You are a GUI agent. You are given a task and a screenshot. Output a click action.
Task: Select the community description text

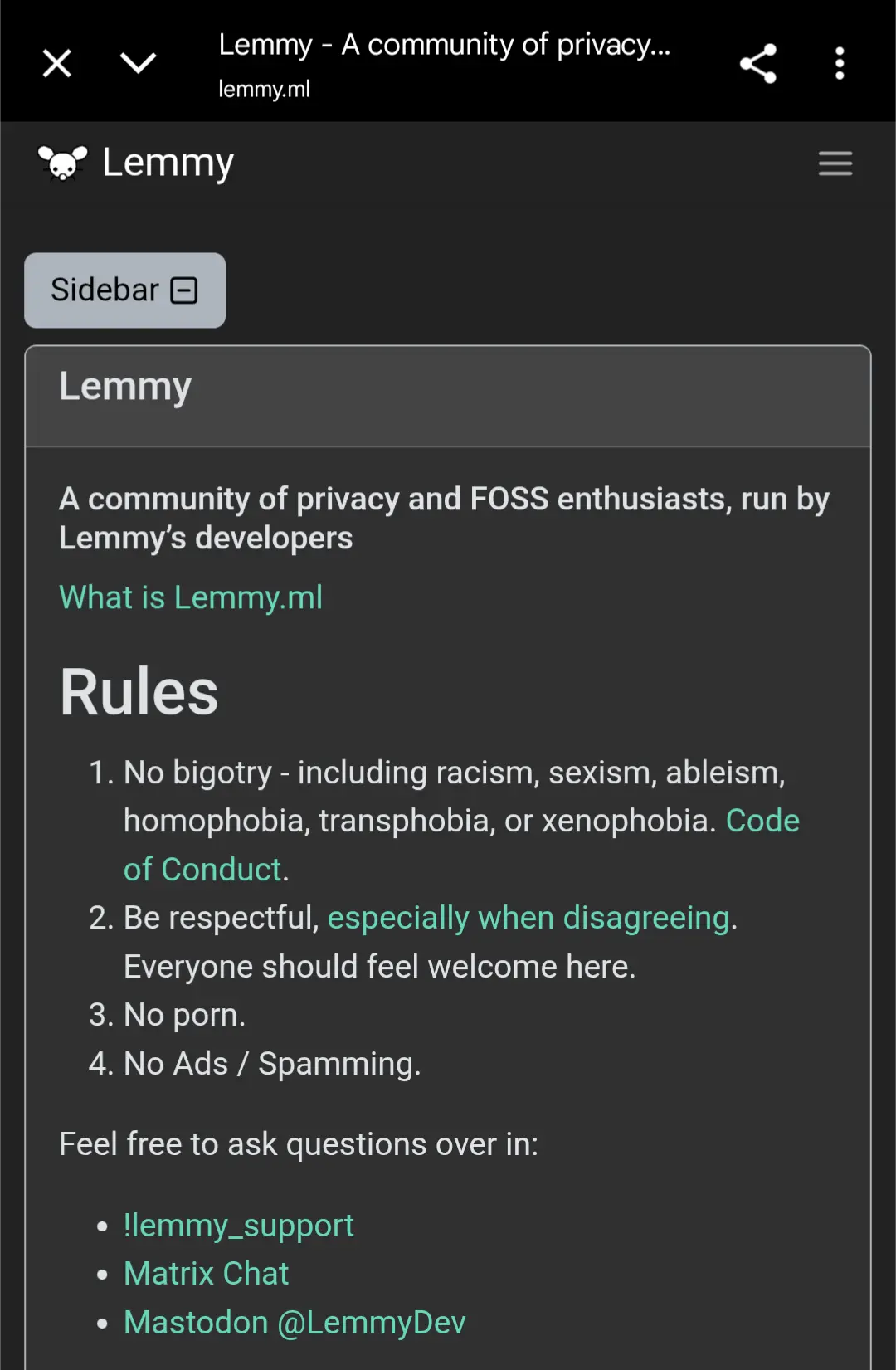(444, 519)
